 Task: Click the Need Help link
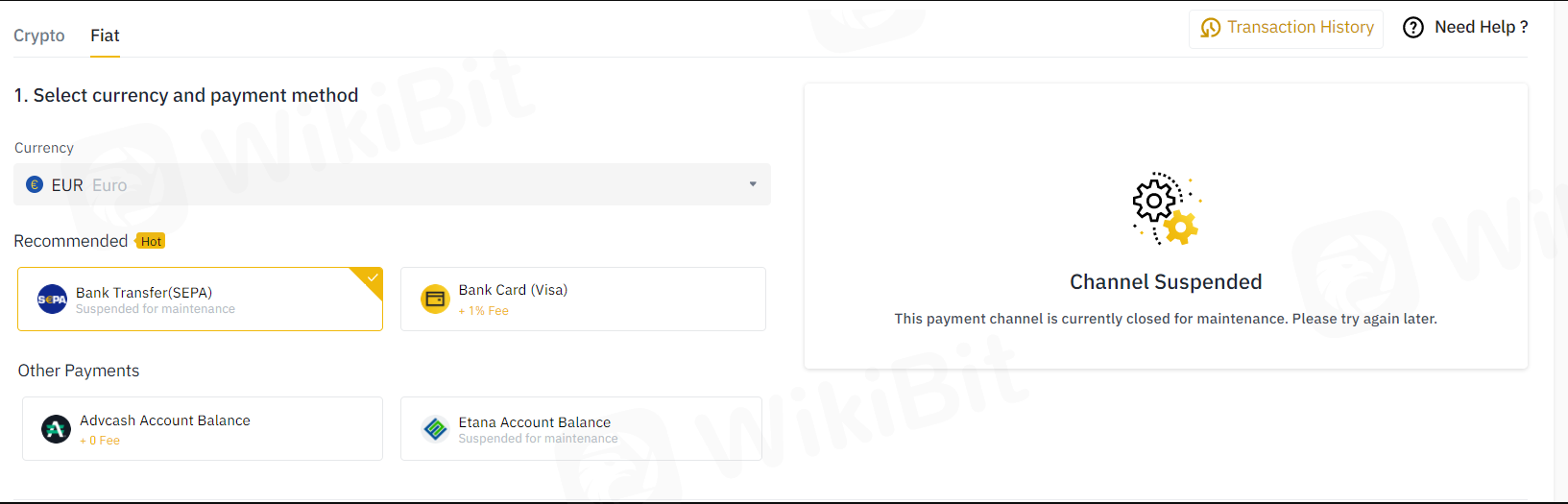[1480, 28]
